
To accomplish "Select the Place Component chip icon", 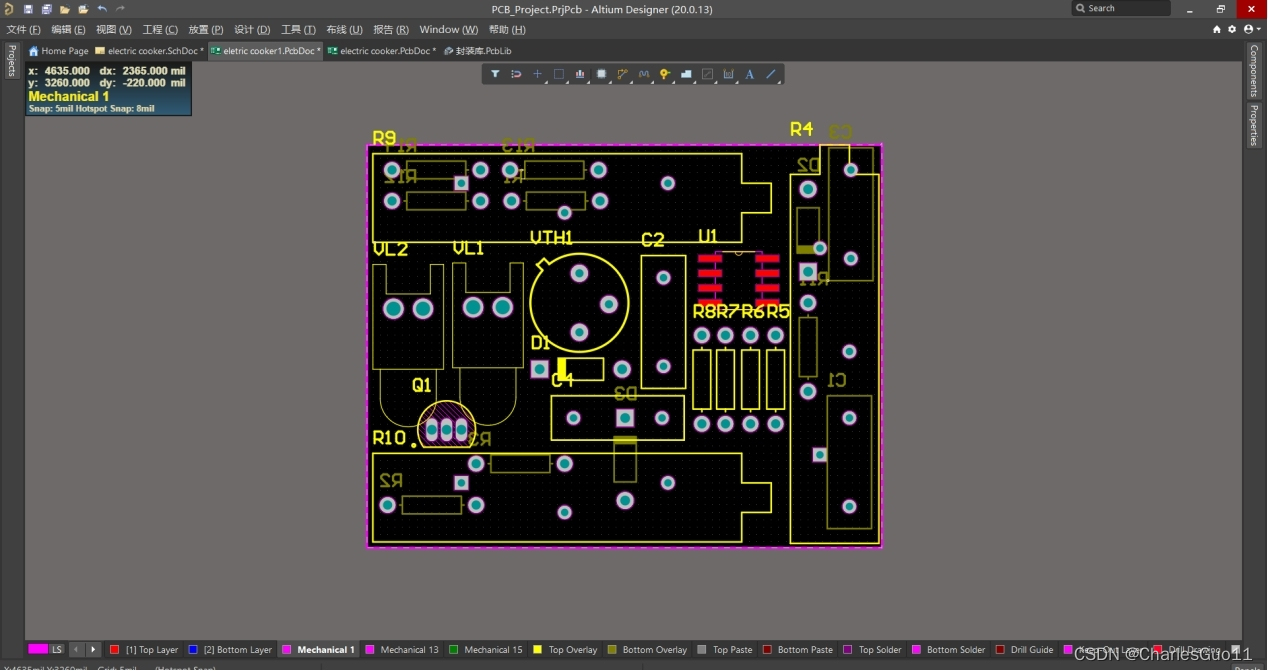I will click(601, 74).
